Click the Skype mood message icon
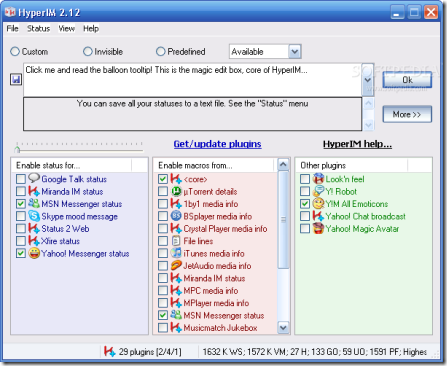 (34, 216)
